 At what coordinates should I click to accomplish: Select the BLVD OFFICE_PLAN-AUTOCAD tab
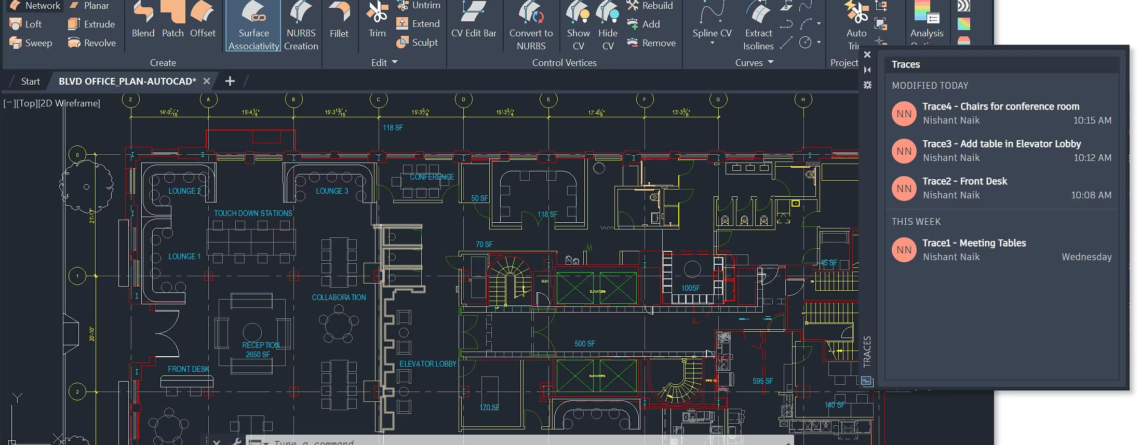pos(127,81)
